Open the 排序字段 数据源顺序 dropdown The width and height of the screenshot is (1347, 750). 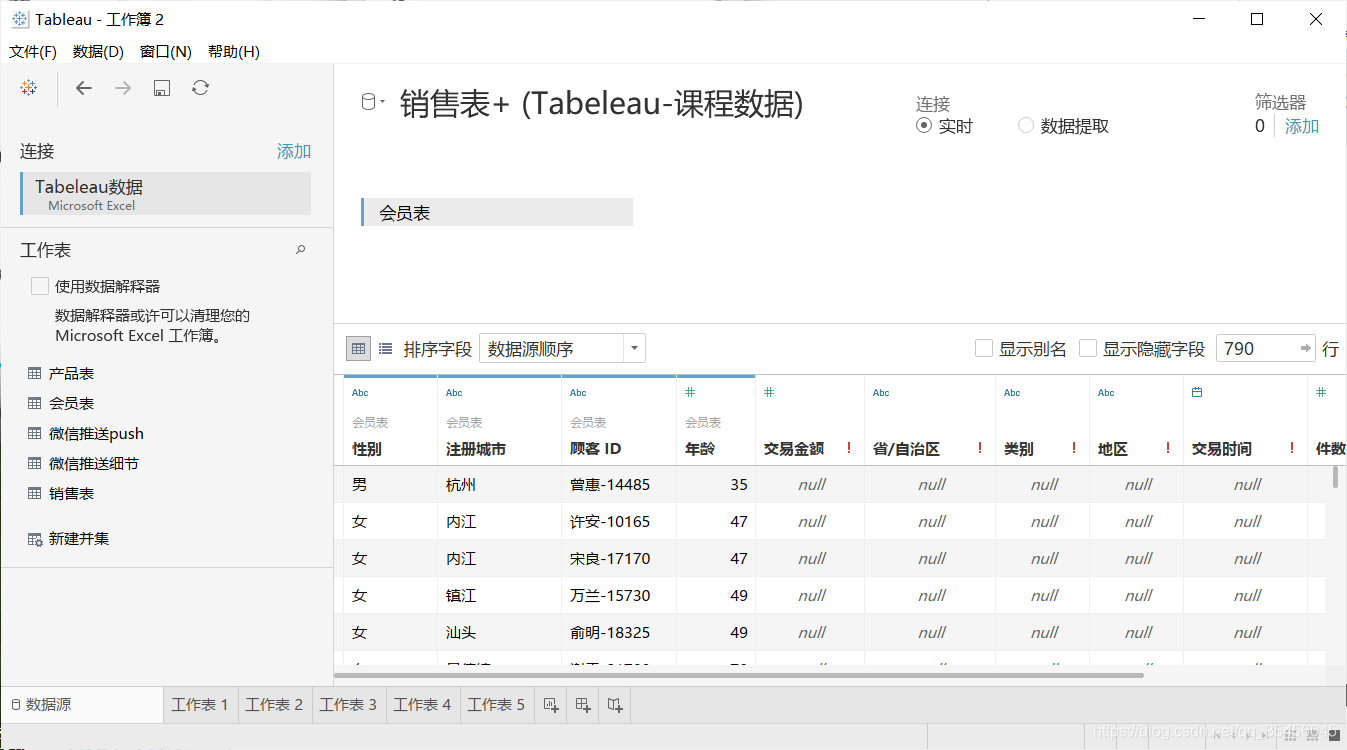pos(563,348)
